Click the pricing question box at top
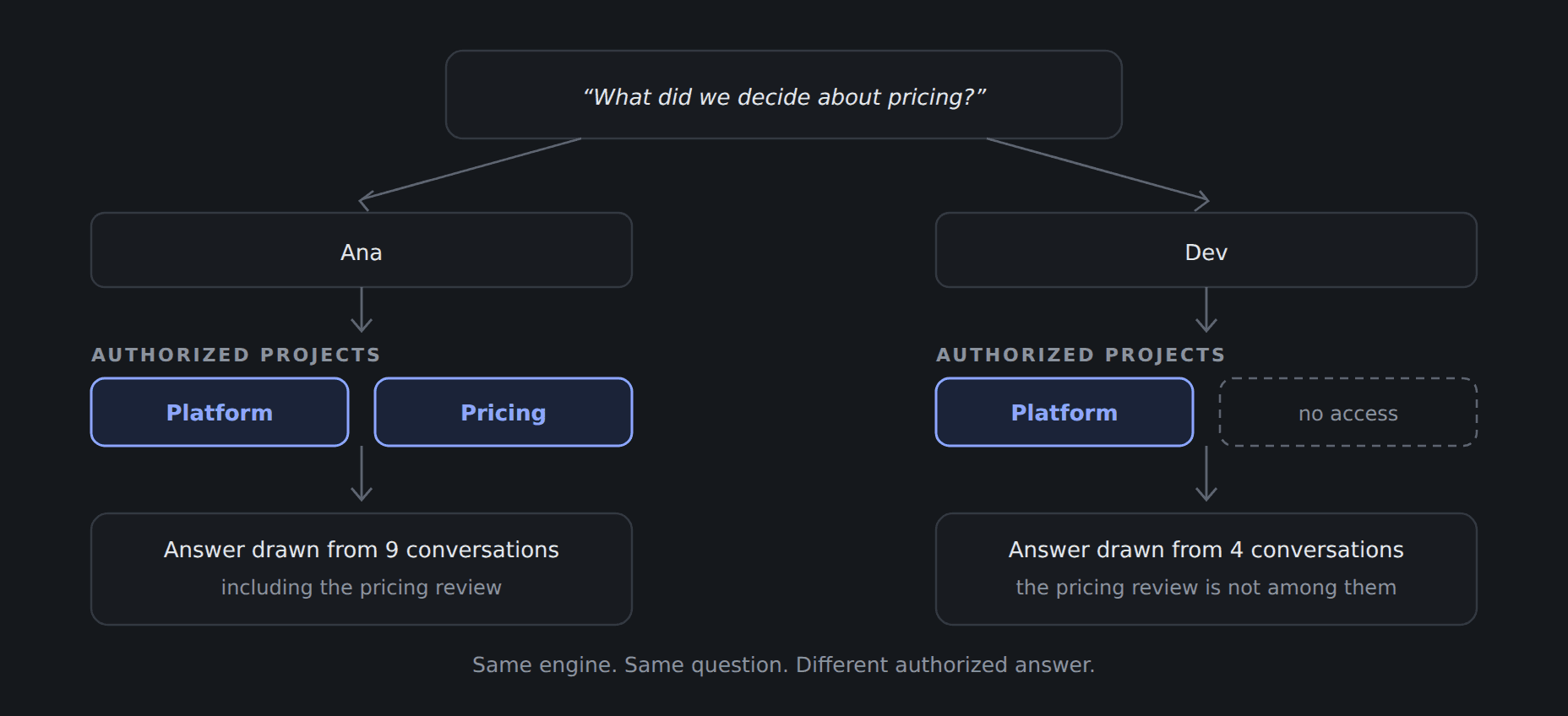1568x716 pixels. [x=784, y=95]
